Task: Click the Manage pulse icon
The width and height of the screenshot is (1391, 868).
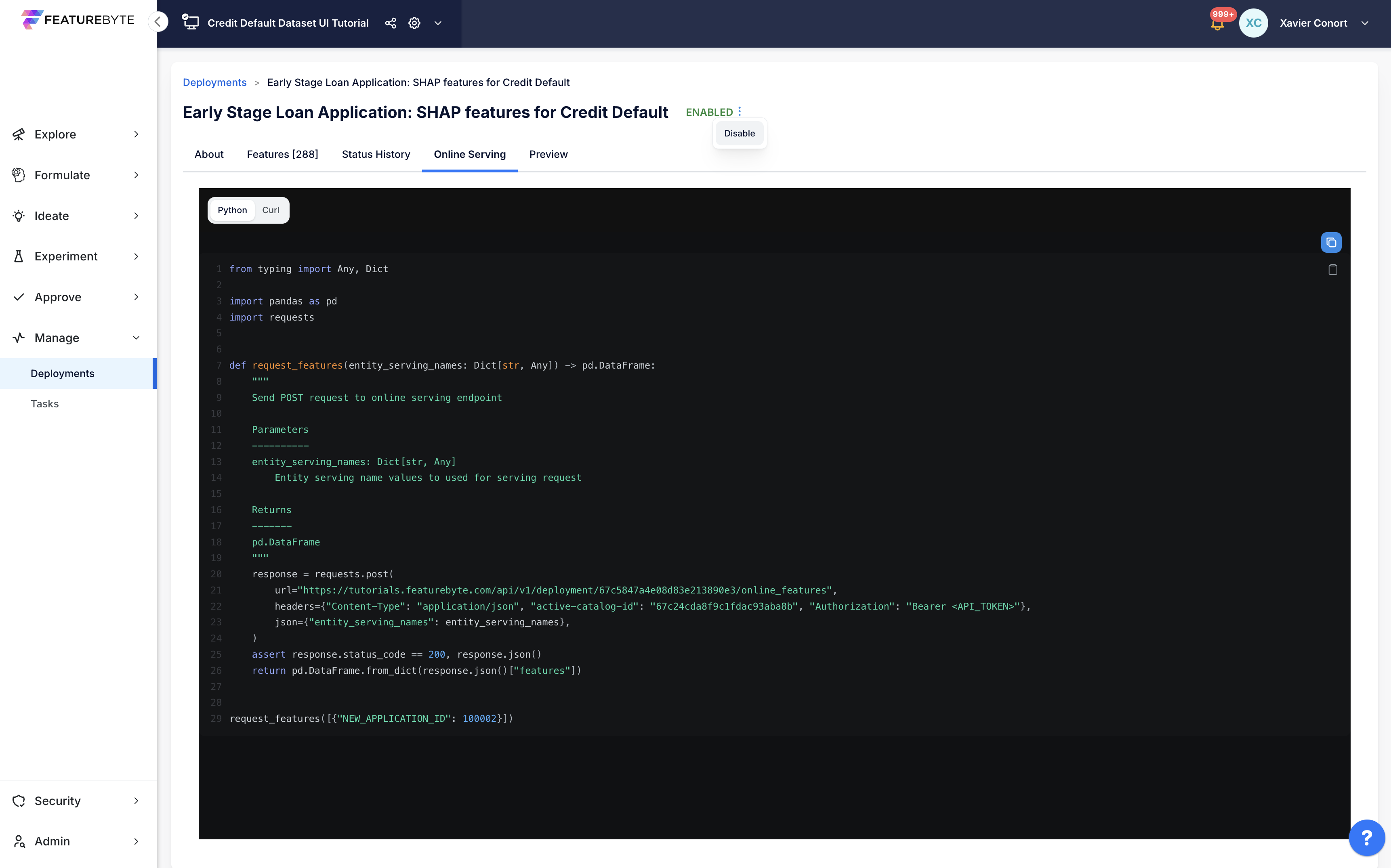Action: tap(19, 338)
